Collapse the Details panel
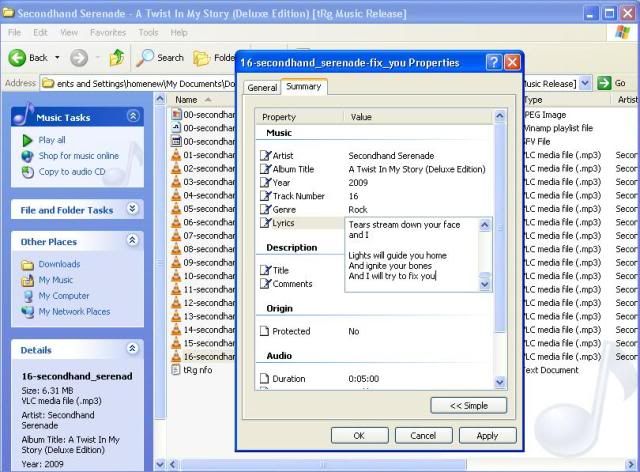The height and width of the screenshot is (472, 640). pos(132,349)
